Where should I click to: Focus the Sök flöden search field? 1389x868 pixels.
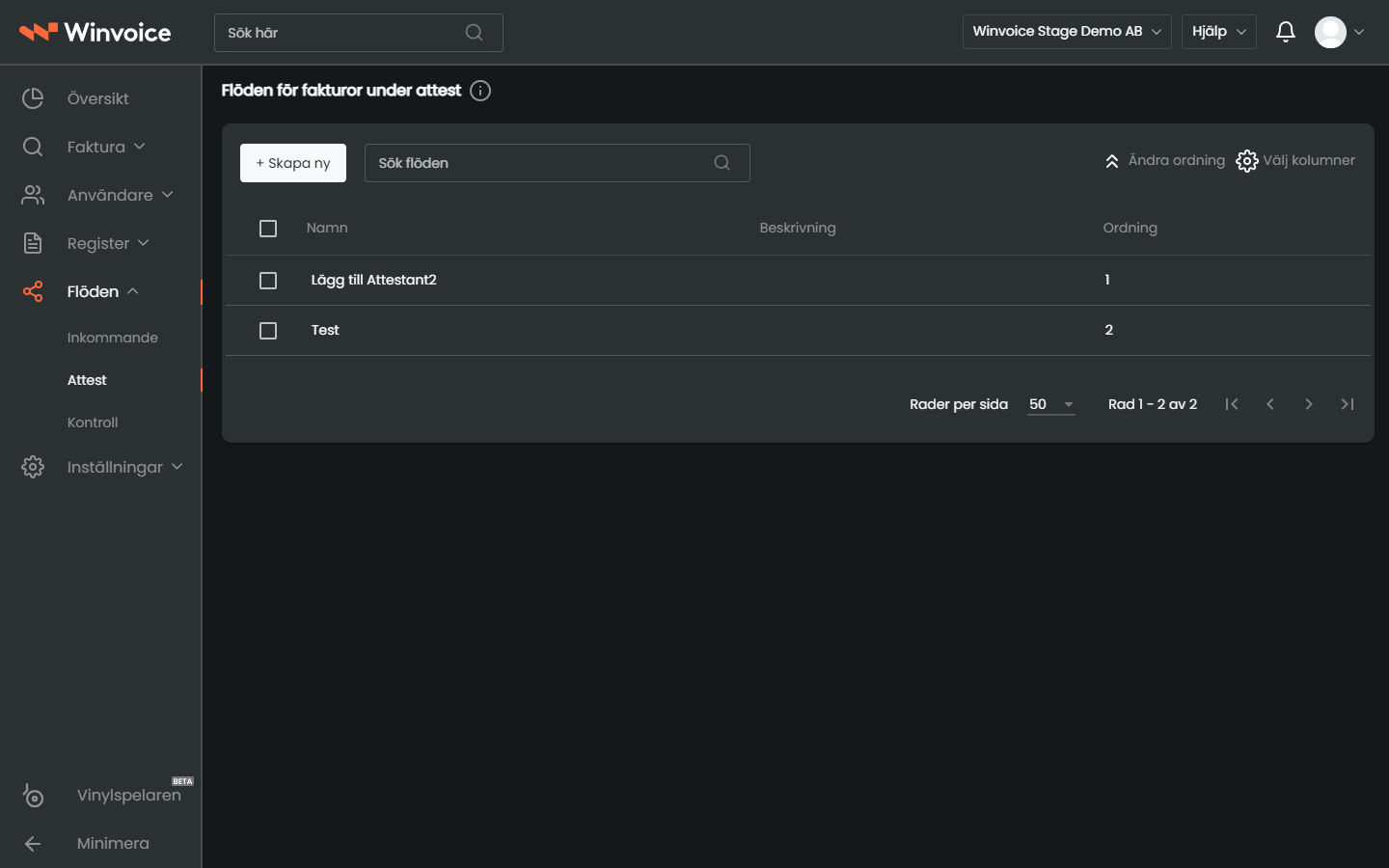558,163
